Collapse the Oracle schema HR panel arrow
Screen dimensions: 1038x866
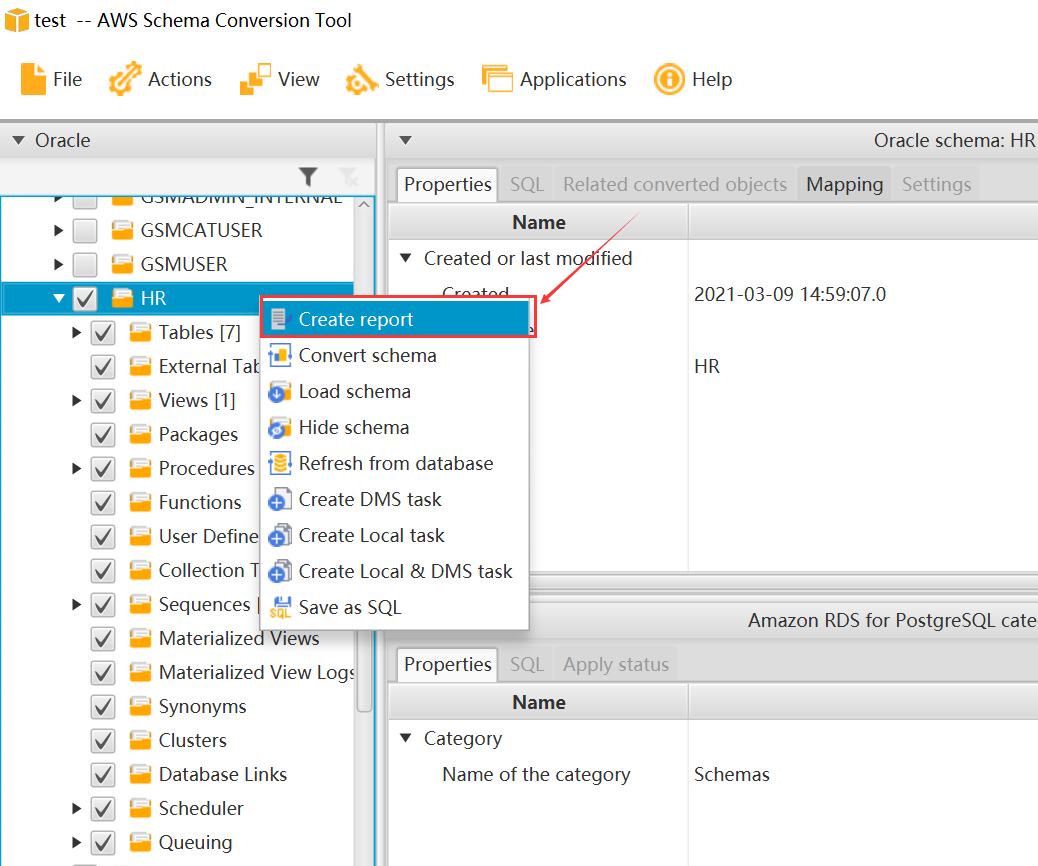tap(406, 140)
